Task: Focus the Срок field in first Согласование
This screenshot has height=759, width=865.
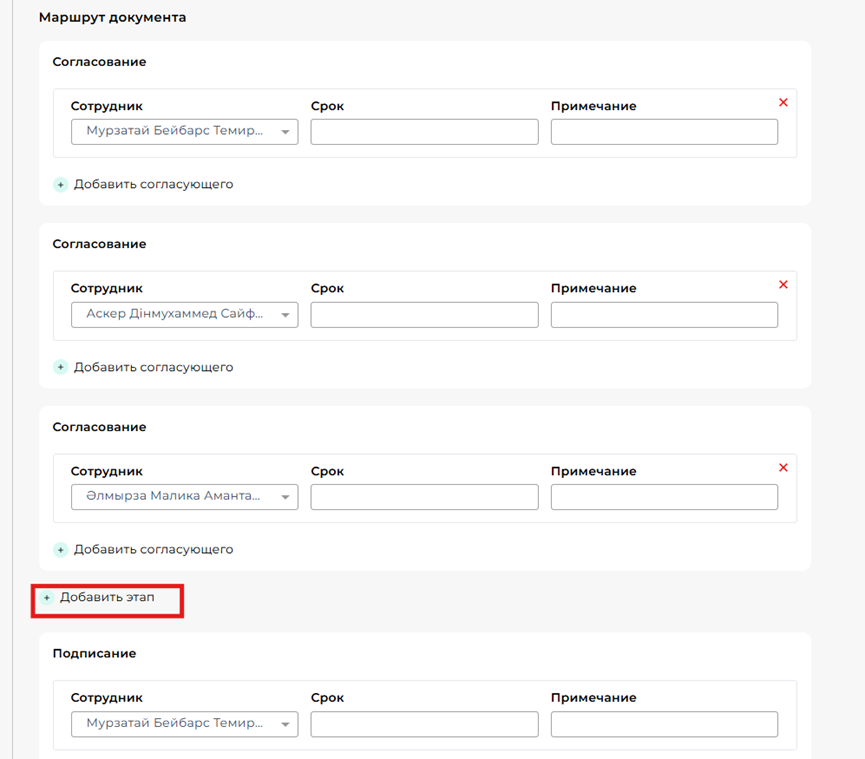Action: 424,132
